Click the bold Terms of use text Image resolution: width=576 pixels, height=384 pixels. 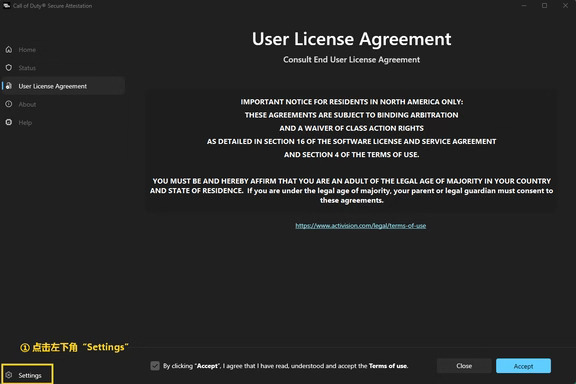(388, 366)
